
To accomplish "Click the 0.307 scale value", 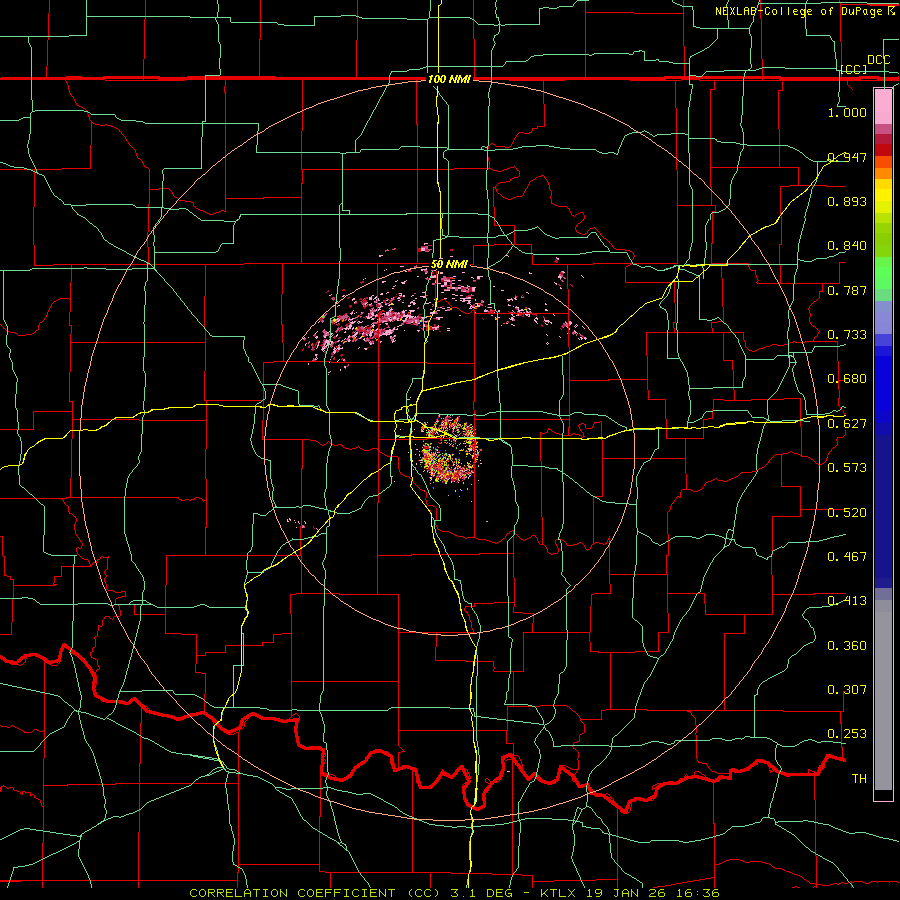I will coord(847,690).
